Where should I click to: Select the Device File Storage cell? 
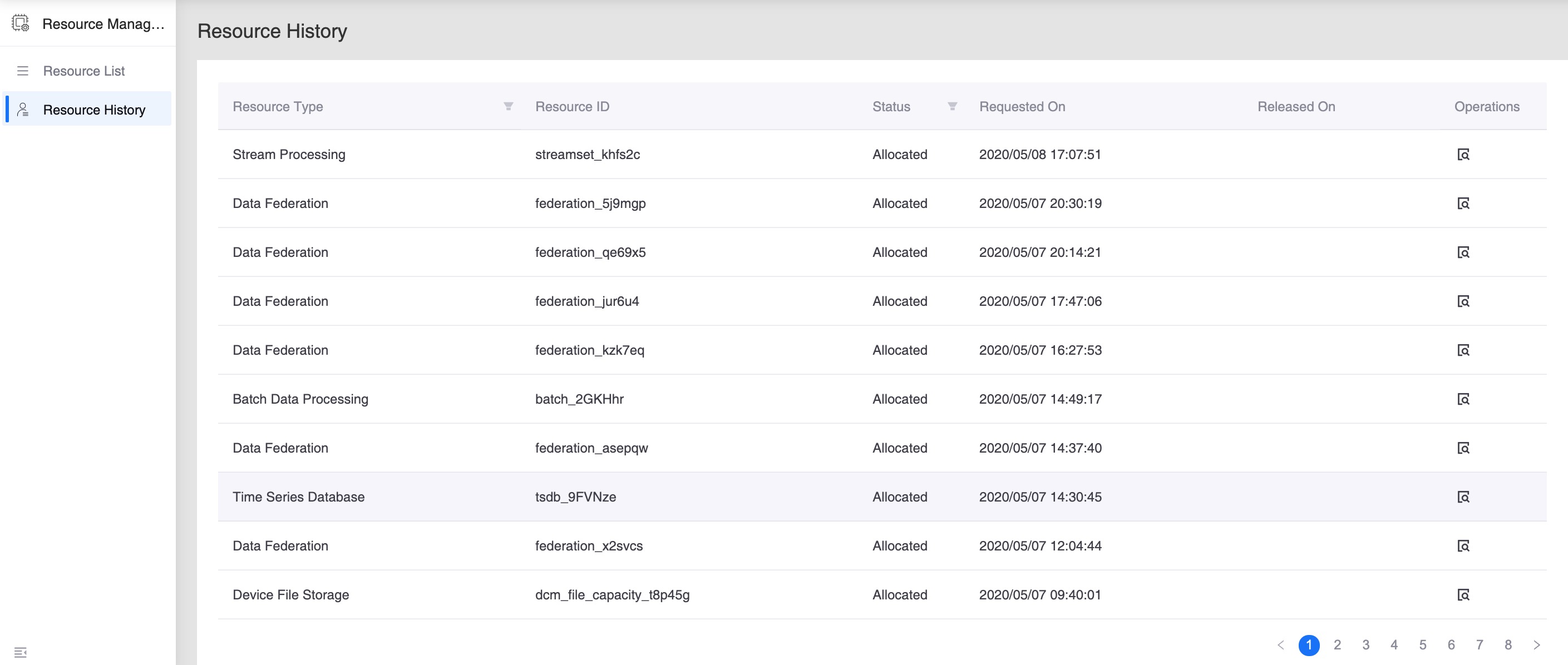point(290,595)
